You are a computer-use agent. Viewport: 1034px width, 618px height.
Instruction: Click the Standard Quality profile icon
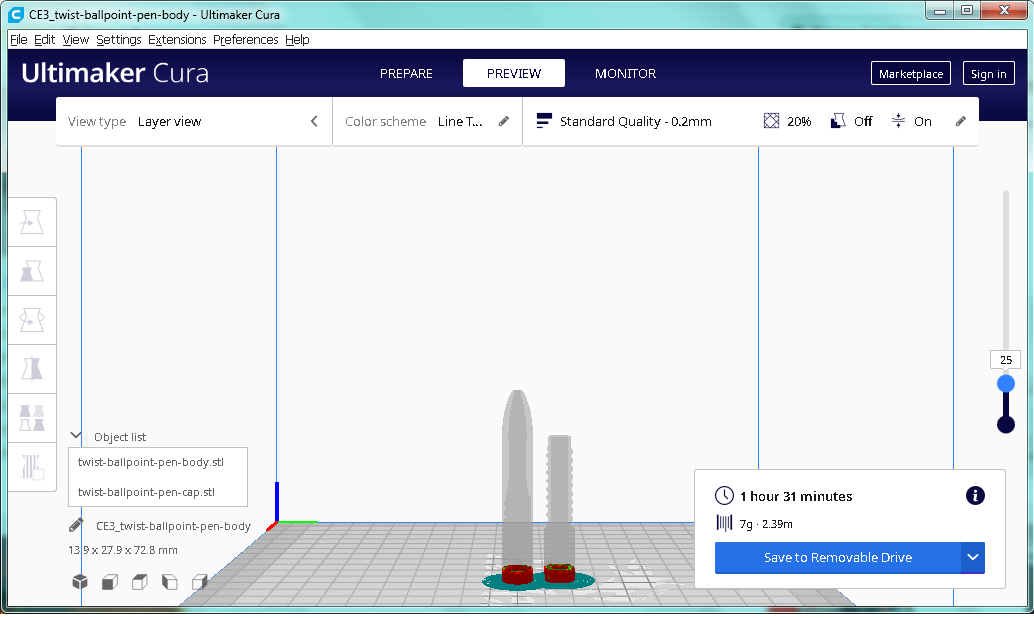[x=544, y=121]
